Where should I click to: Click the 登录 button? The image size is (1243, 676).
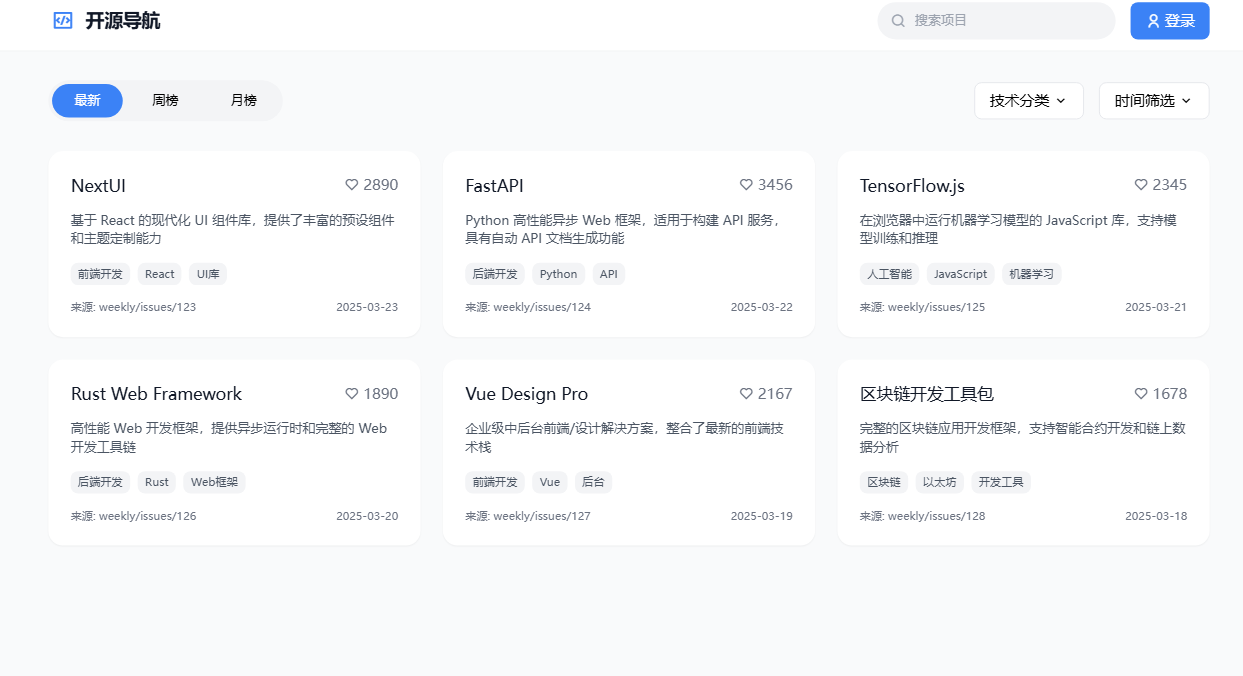[x=1170, y=21]
